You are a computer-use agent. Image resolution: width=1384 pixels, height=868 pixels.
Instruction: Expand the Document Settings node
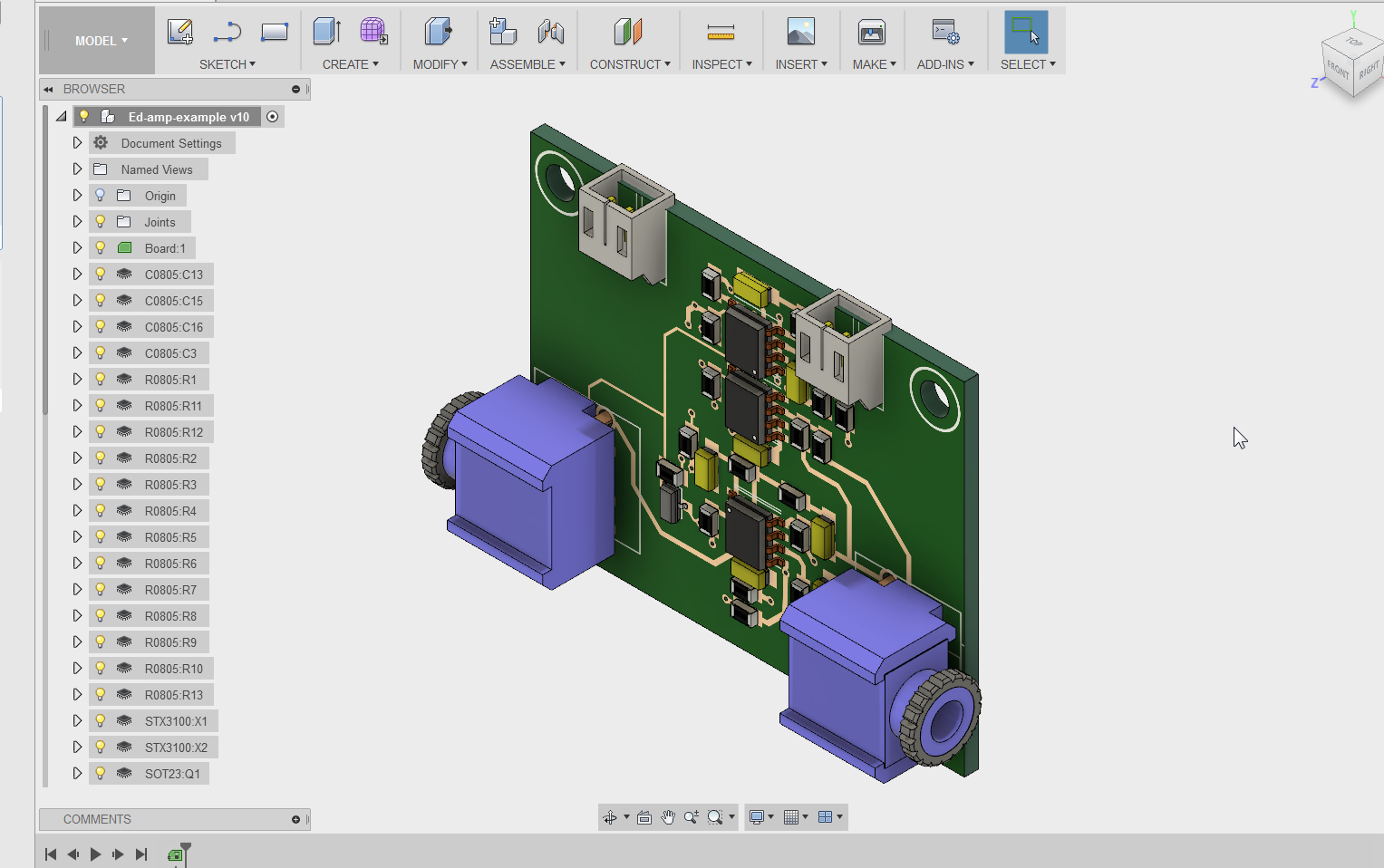click(x=77, y=142)
